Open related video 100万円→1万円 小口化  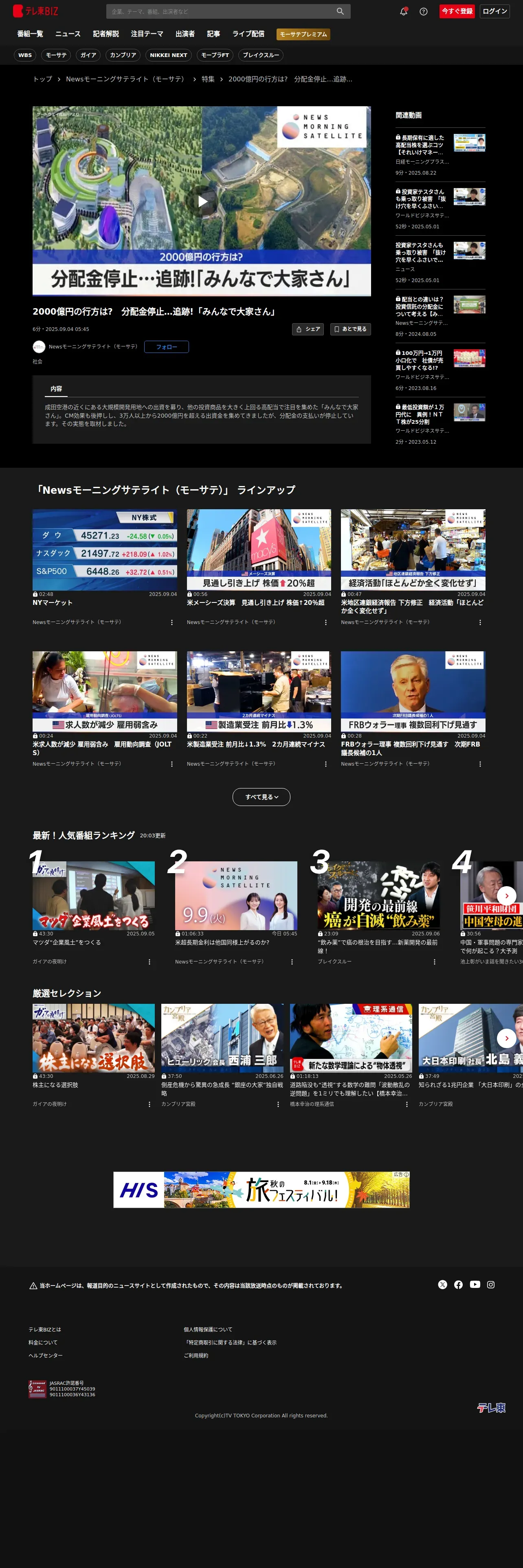(x=440, y=370)
